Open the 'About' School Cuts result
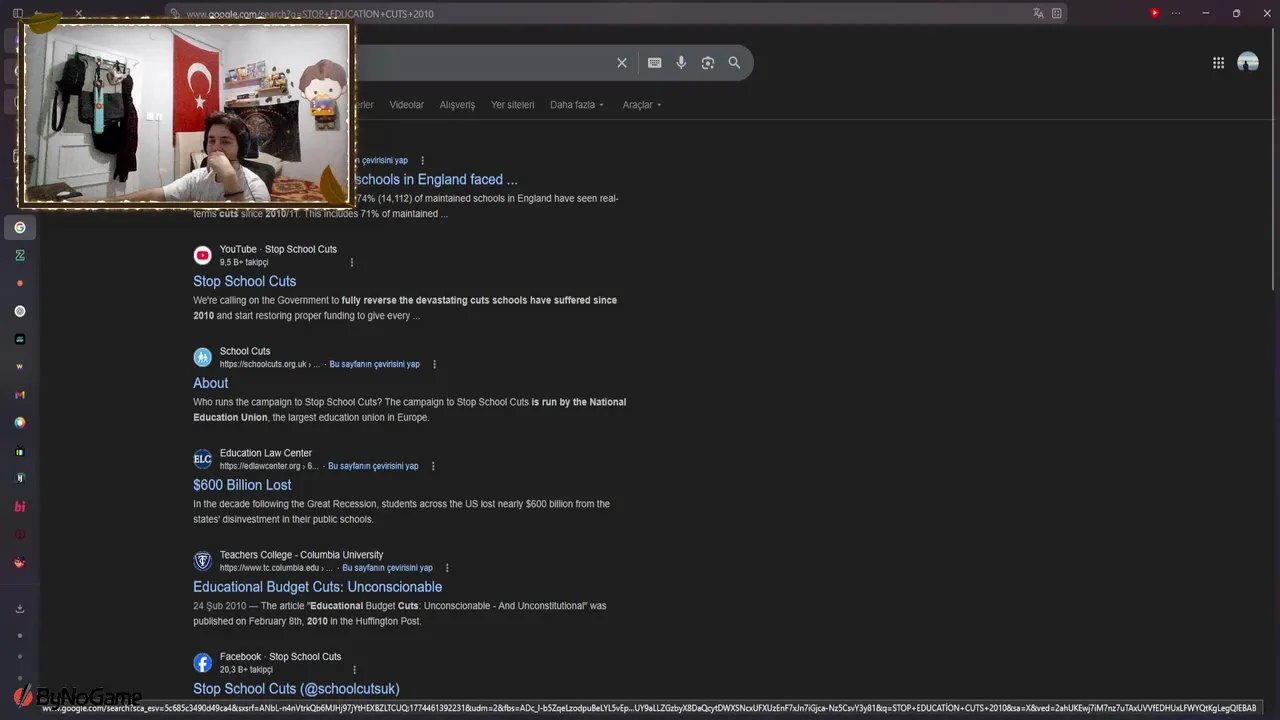This screenshot has width=1280, height=720. (210, 383)
